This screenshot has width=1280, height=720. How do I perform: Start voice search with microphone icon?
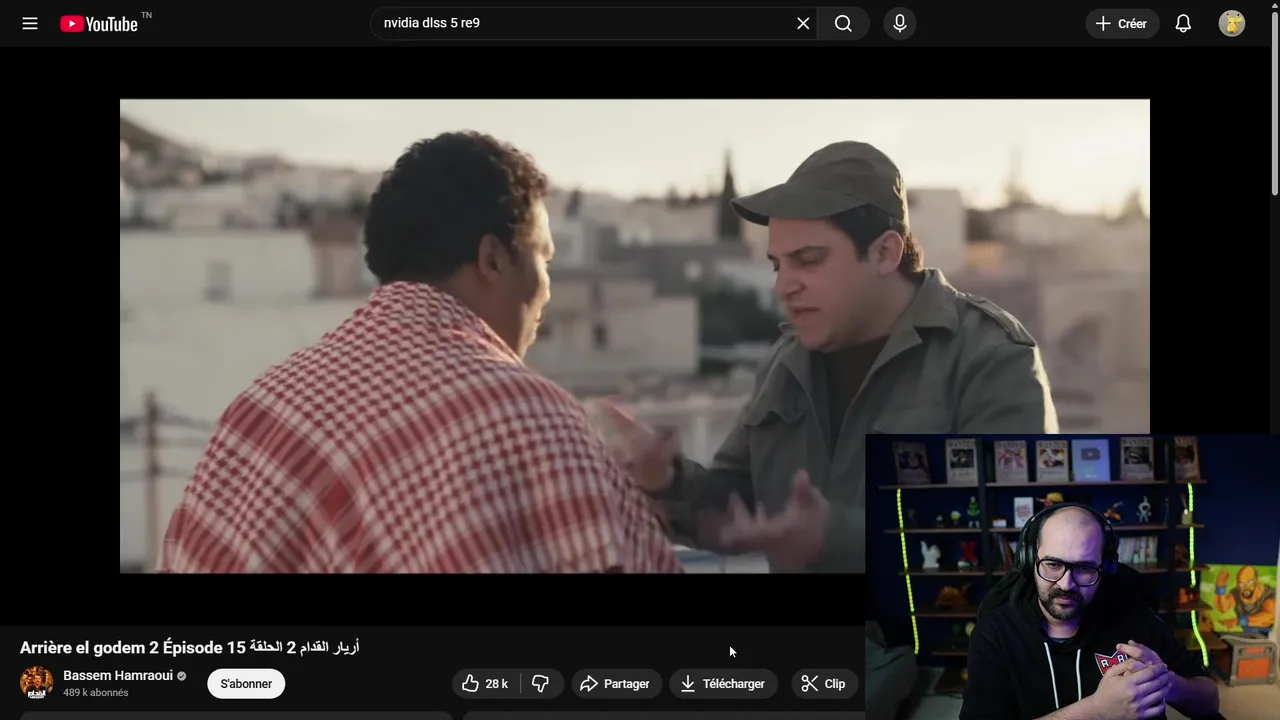(900, 23)
